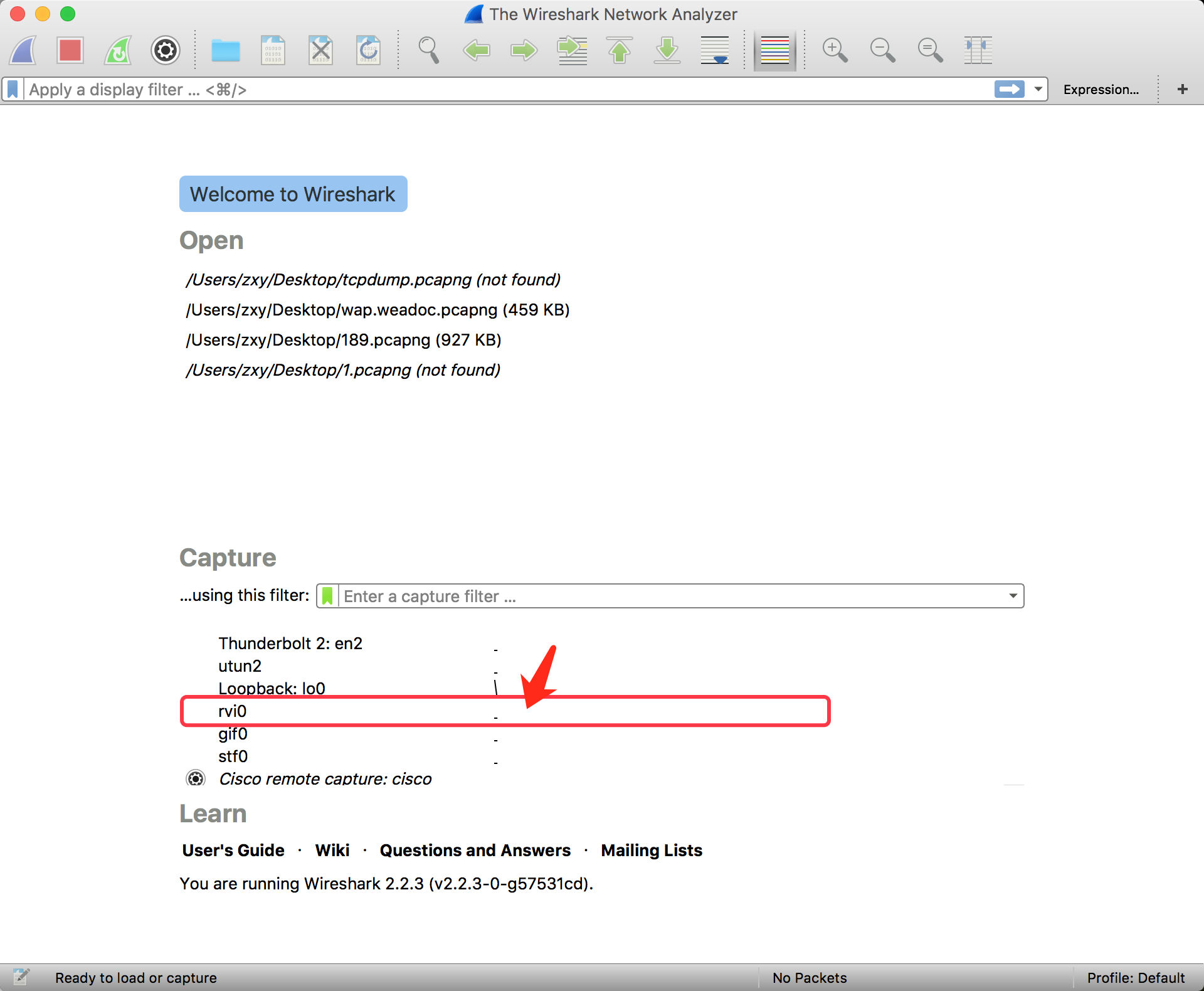The height and width of the screenshot is (991, 1204).
Task: Go to next packet right arrow
Action: 524,50
